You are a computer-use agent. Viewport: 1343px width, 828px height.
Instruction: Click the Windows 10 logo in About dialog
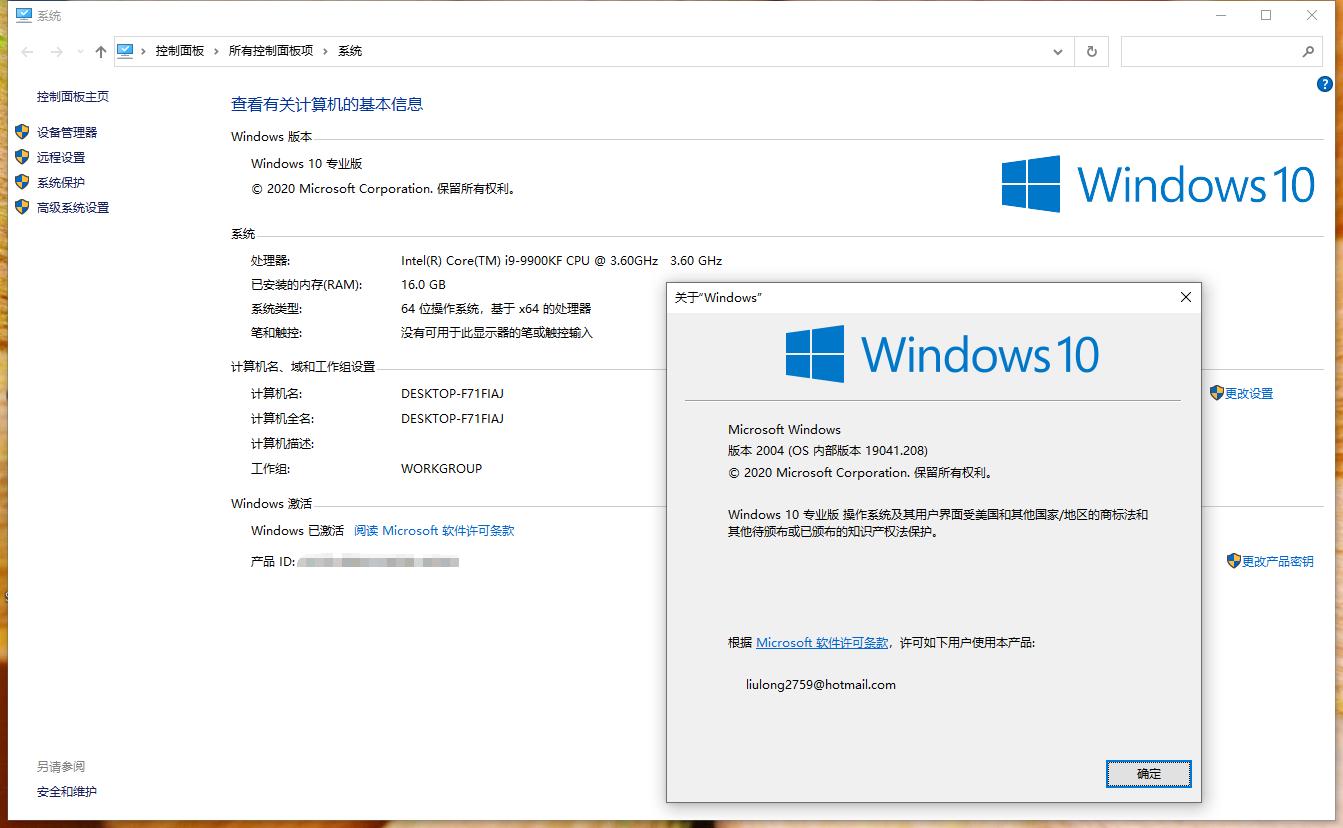tap(942, 354)
